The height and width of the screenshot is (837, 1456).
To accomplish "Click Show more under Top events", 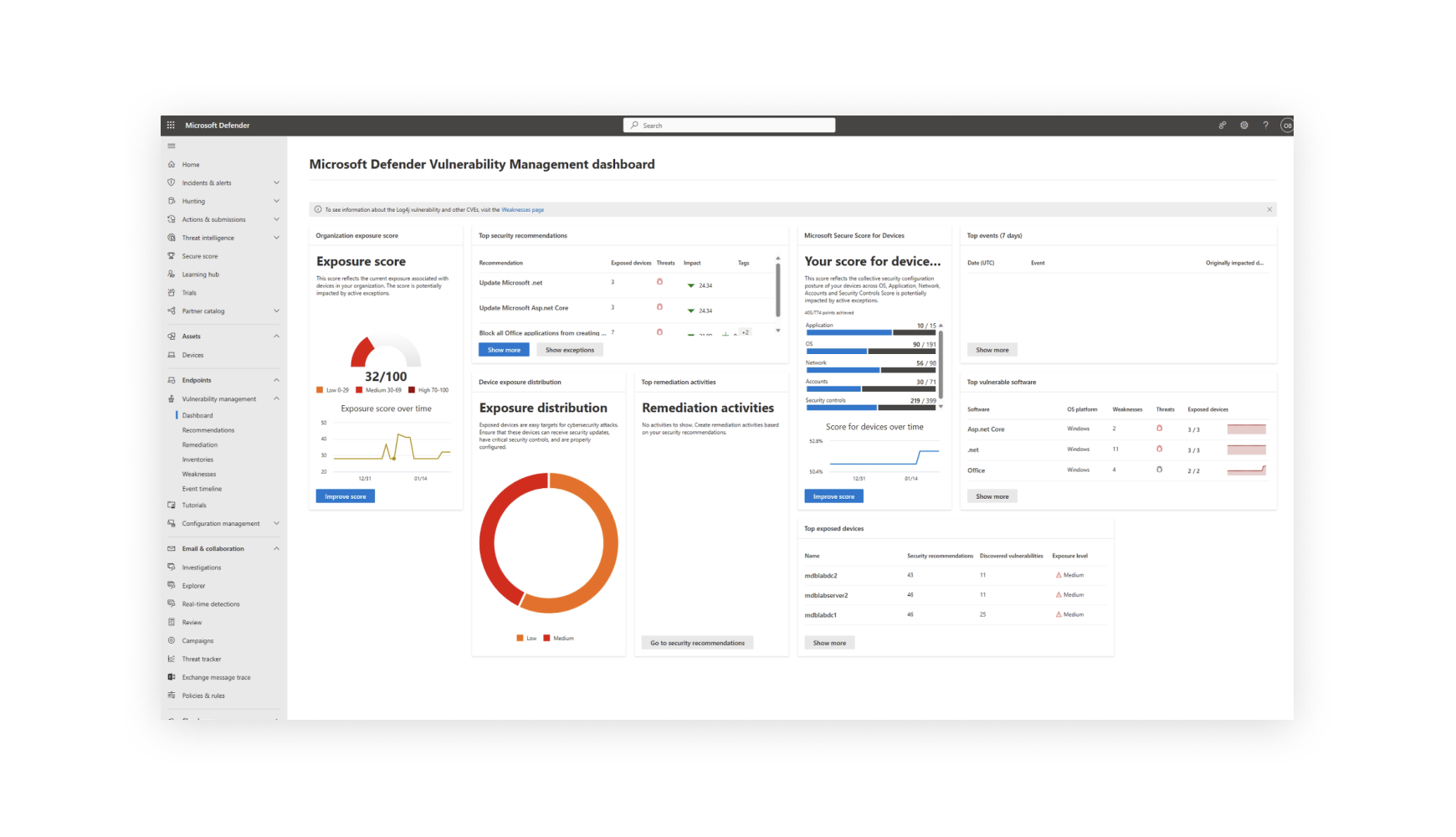I will 992,350.
